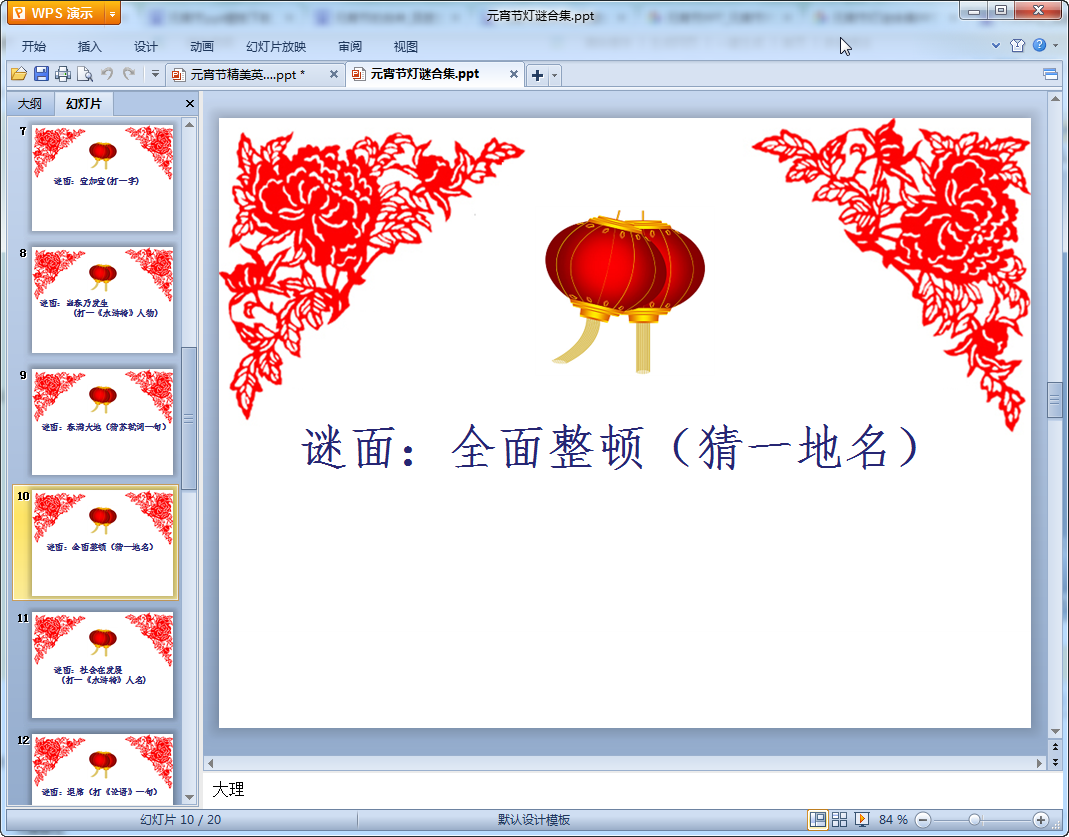Expand the dropdown arrow beside help icon
Screen dimensions: 1069x837
[x=1055, y=46]
